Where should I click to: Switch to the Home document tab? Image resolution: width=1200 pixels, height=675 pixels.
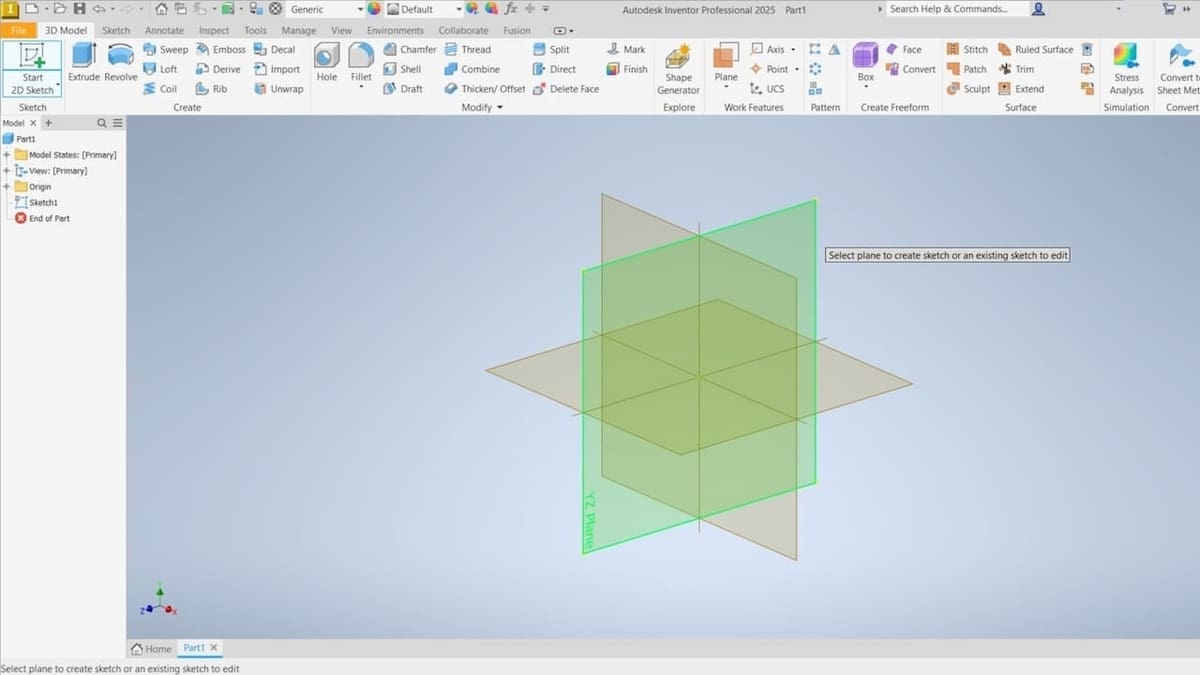click(x=152, y=648)
